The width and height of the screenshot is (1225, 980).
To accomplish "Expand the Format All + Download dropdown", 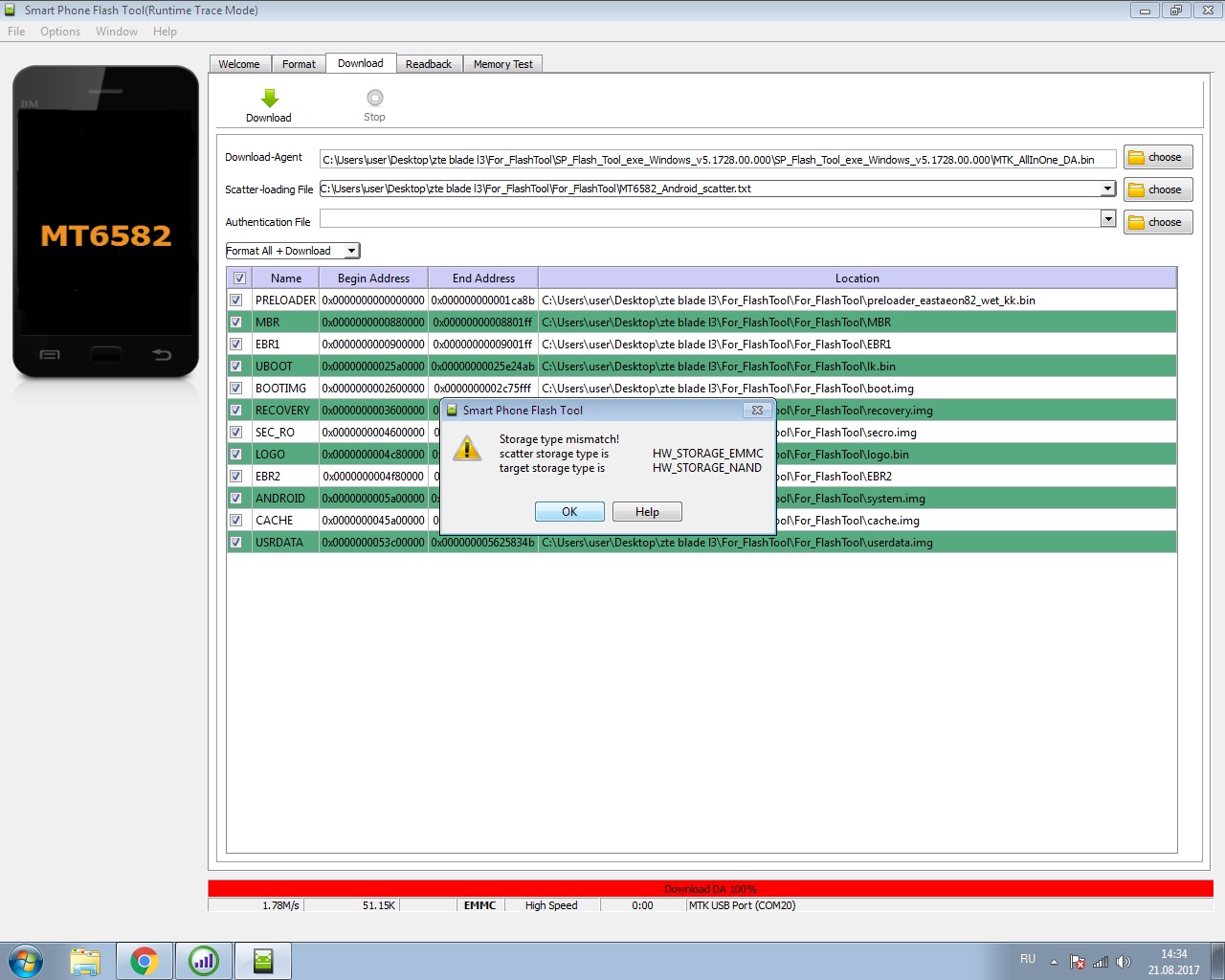I will (x=351, y=251).
